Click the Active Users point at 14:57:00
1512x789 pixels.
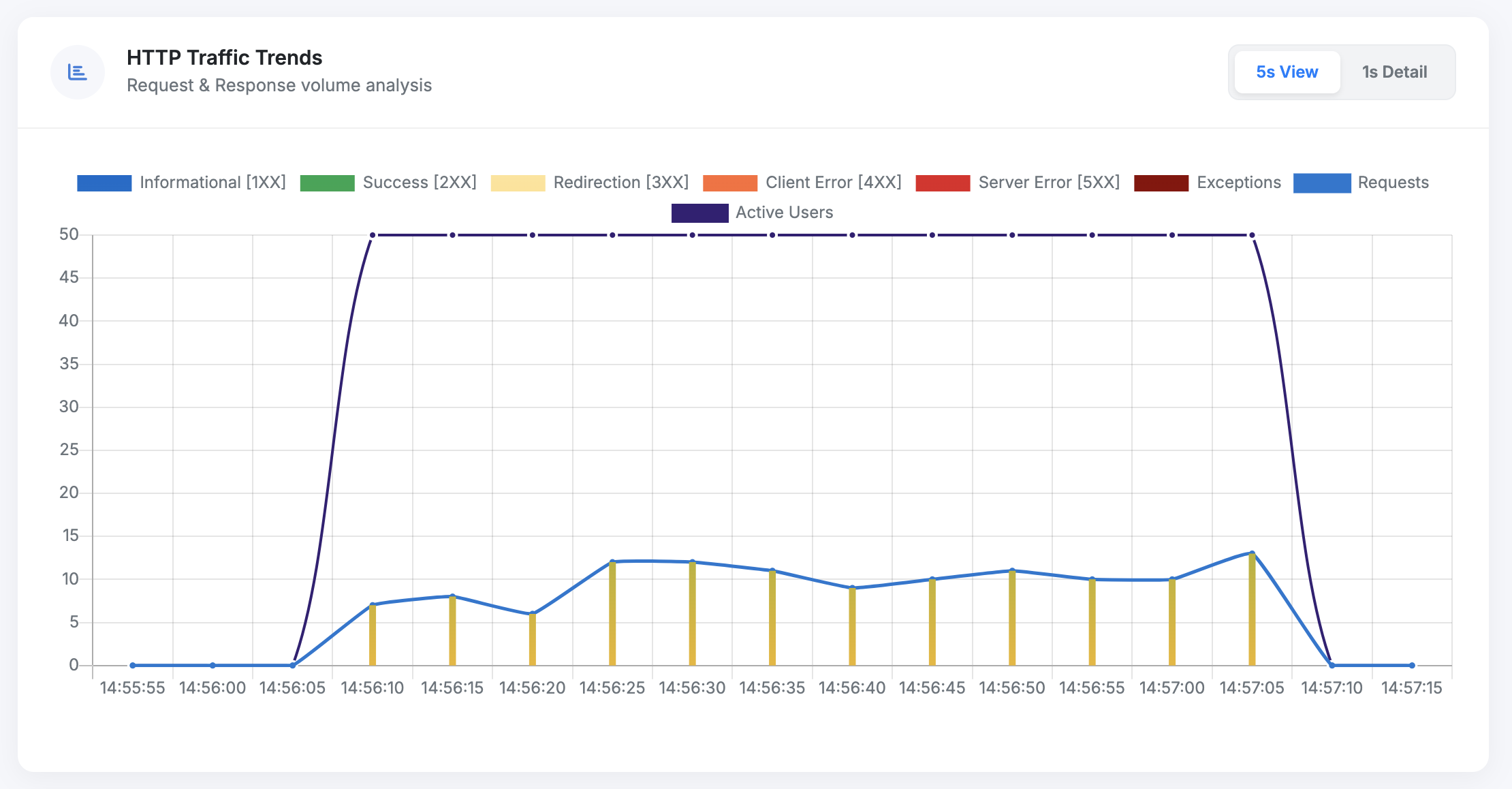click(x=1172, y=235)
